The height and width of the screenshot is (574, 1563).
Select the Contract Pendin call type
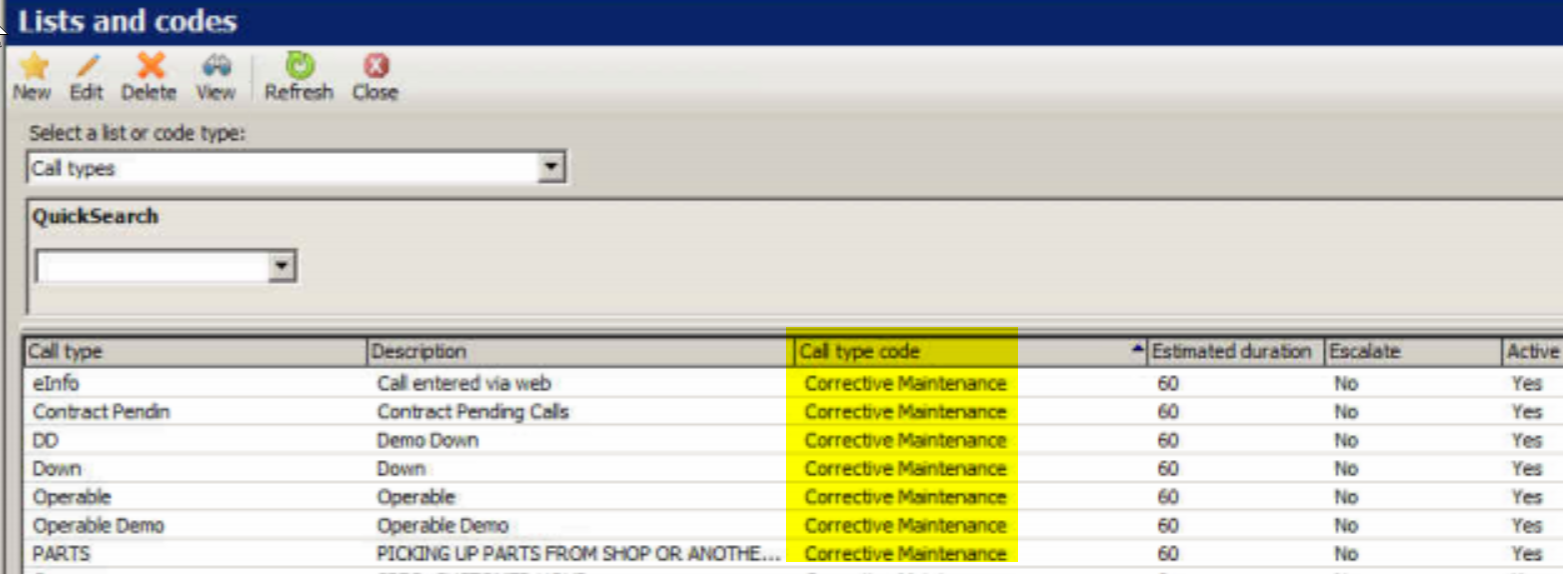pyautogui.click(x=101, y=412)
